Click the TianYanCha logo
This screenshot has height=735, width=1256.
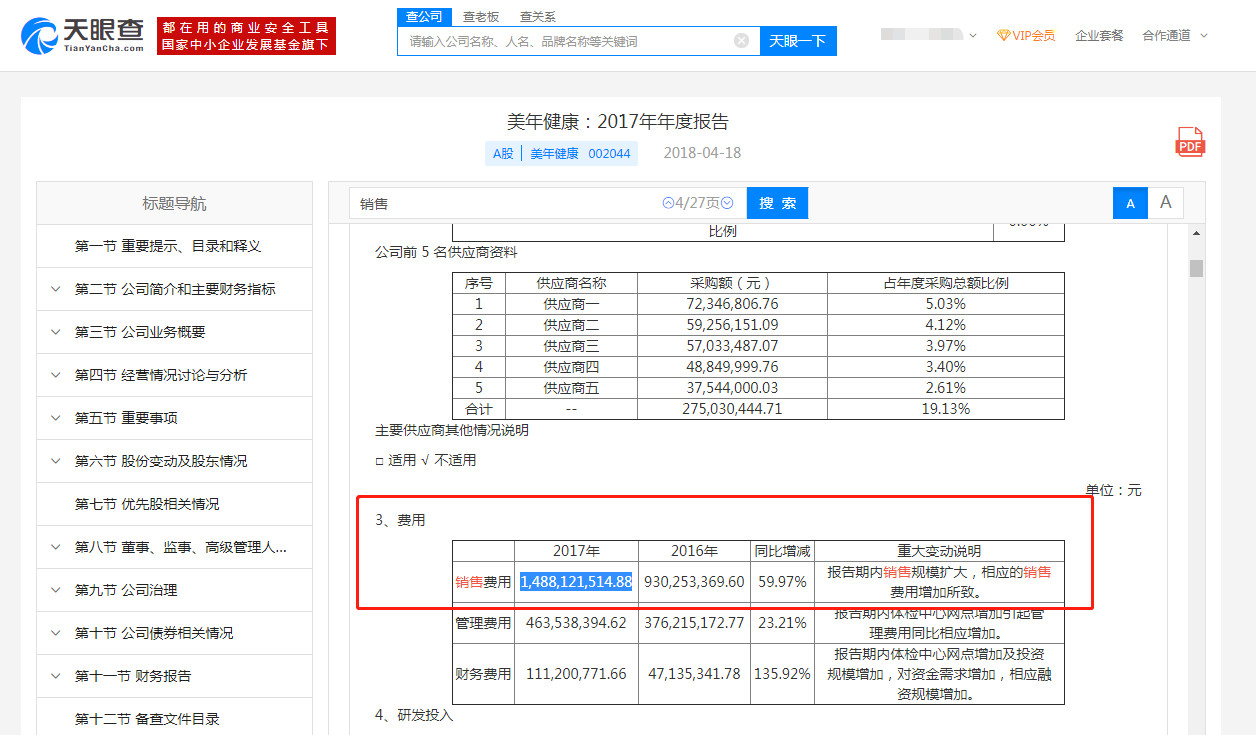[82, 35]
